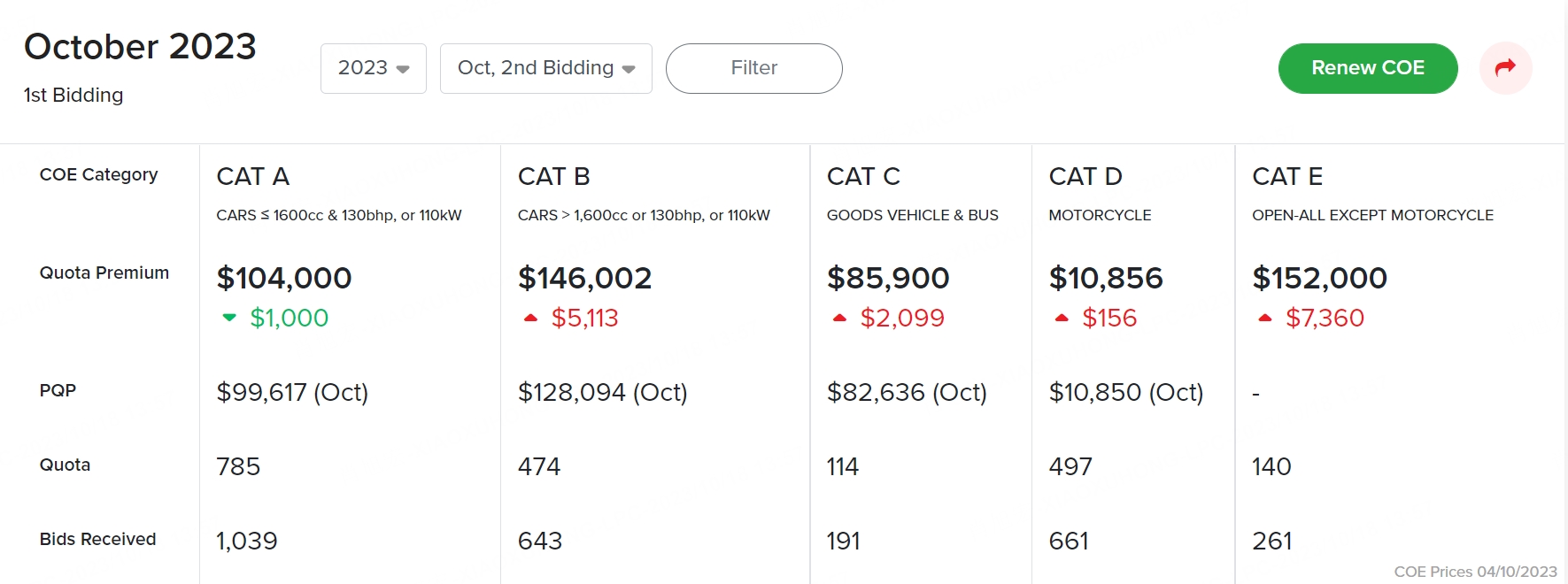The width and height of the screenshot is (1568, 584).
Task: Click the red up arrow under CAT D
Action: pos(1062,318)
